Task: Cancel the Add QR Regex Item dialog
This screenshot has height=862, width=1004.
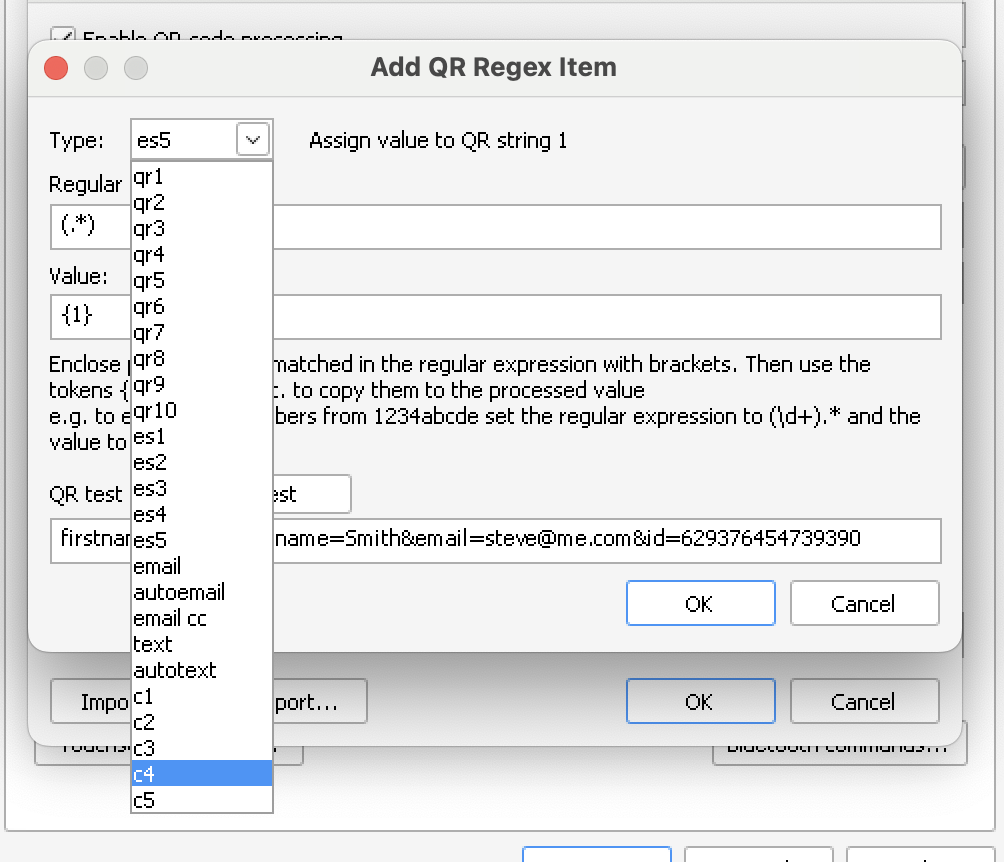Action: pyautogui.click(x=864, y=604)
